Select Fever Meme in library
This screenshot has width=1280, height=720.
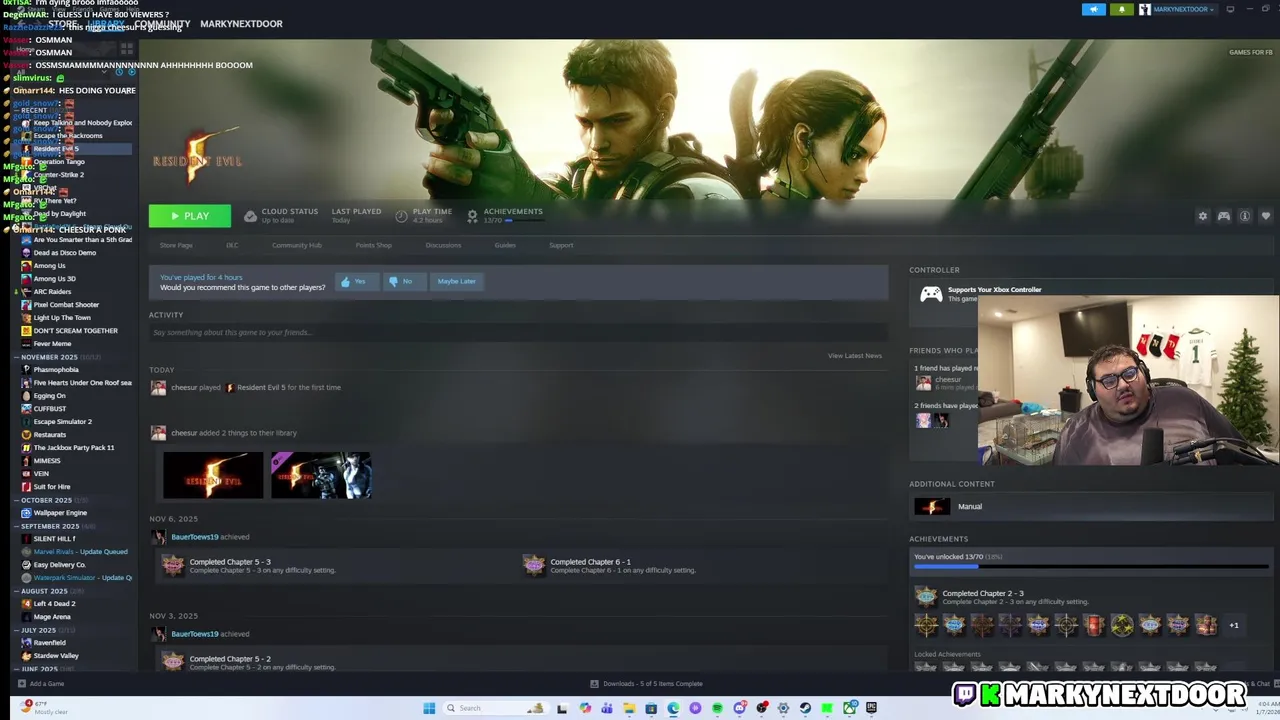tap(52, 344)
